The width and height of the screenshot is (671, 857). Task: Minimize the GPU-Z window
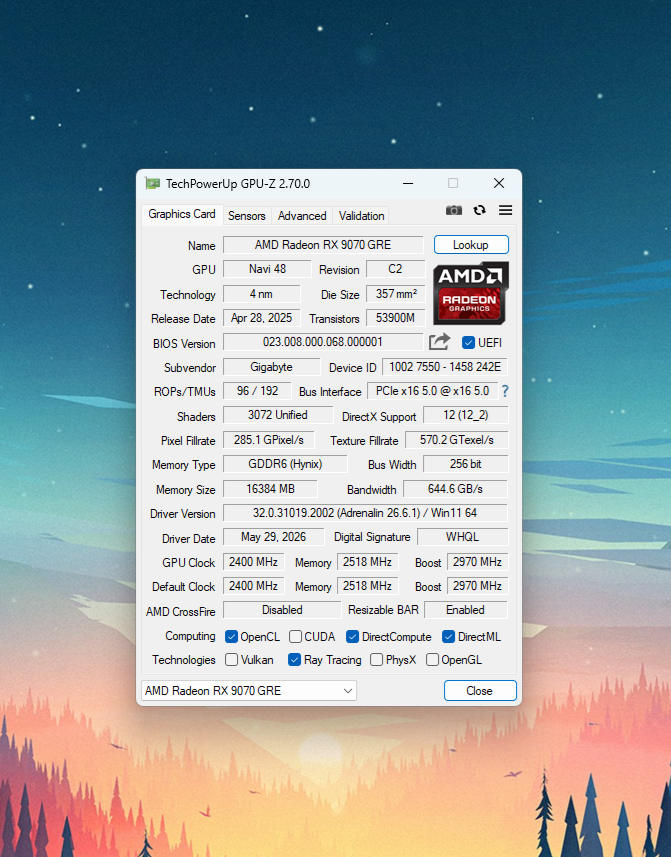pos(408,184)
